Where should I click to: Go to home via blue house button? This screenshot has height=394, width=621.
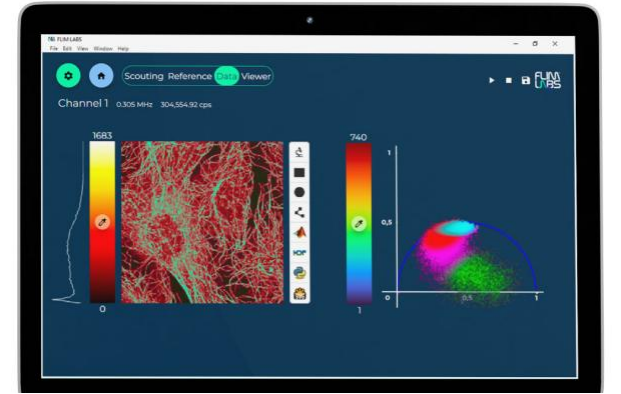101,76
